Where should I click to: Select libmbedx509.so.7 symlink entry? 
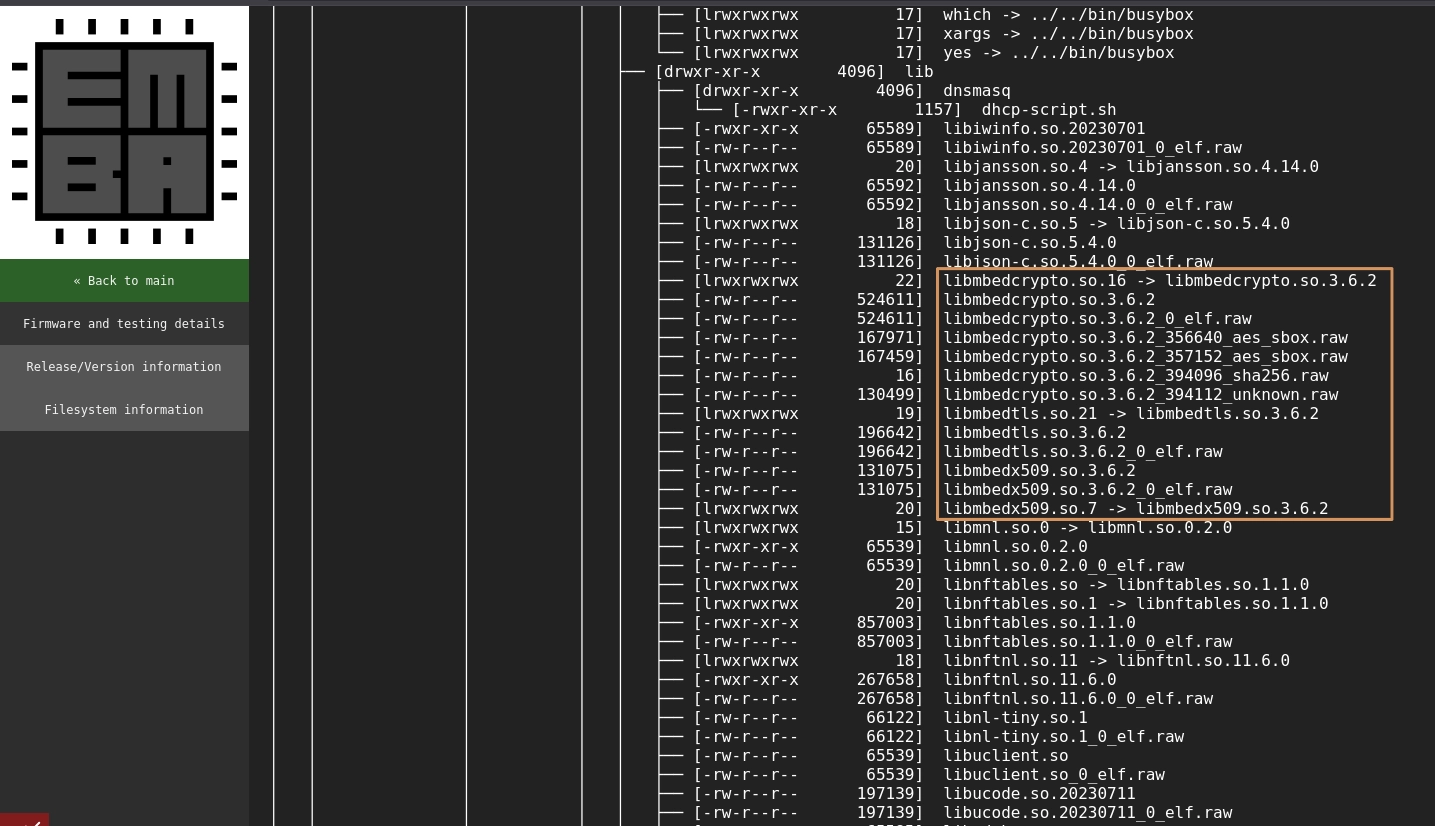click(1136, 509)
